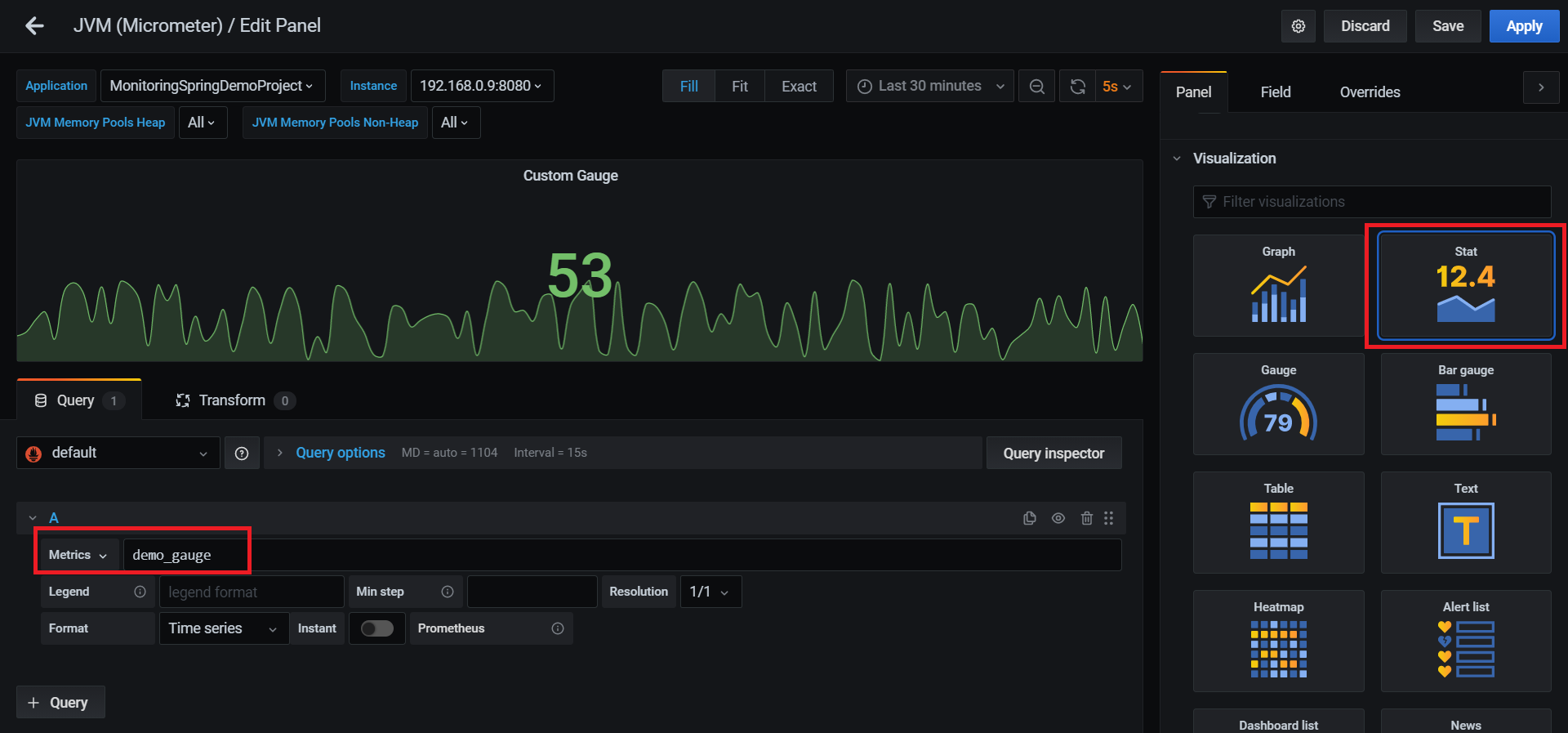The image size is (1568, 733).
Task: Delete query A with the trash icon
Action: point(1087,518)
